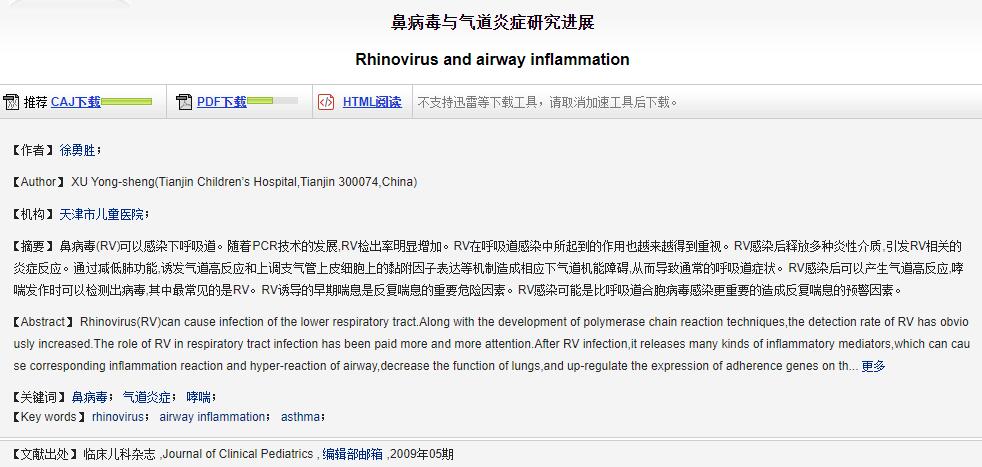Click the English keyword asthma
982x467 pixels.
click(x=300, y=416)
